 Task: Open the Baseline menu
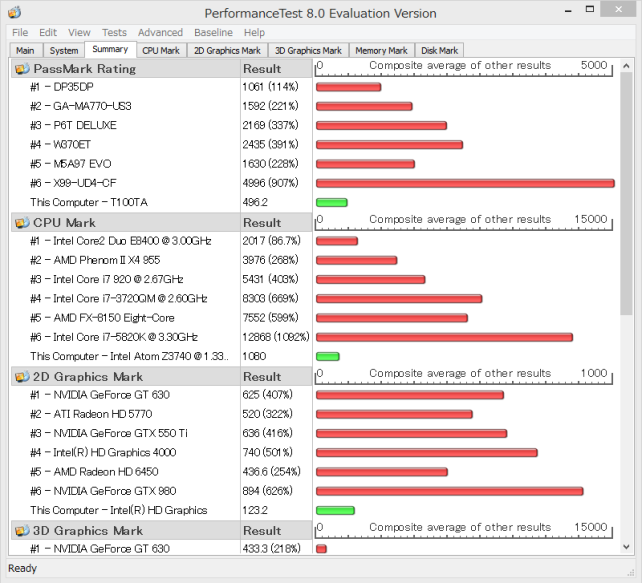pos(213,32)
